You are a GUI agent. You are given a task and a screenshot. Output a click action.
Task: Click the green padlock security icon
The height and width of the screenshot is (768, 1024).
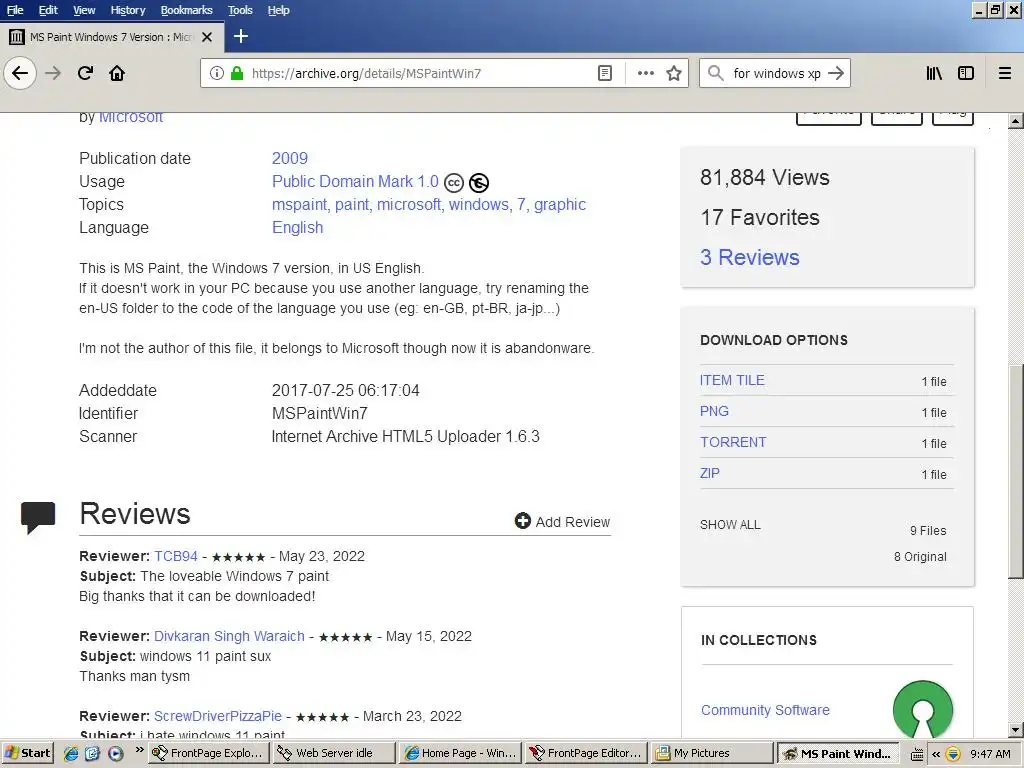pyautogui.click(x=237, y=73)
